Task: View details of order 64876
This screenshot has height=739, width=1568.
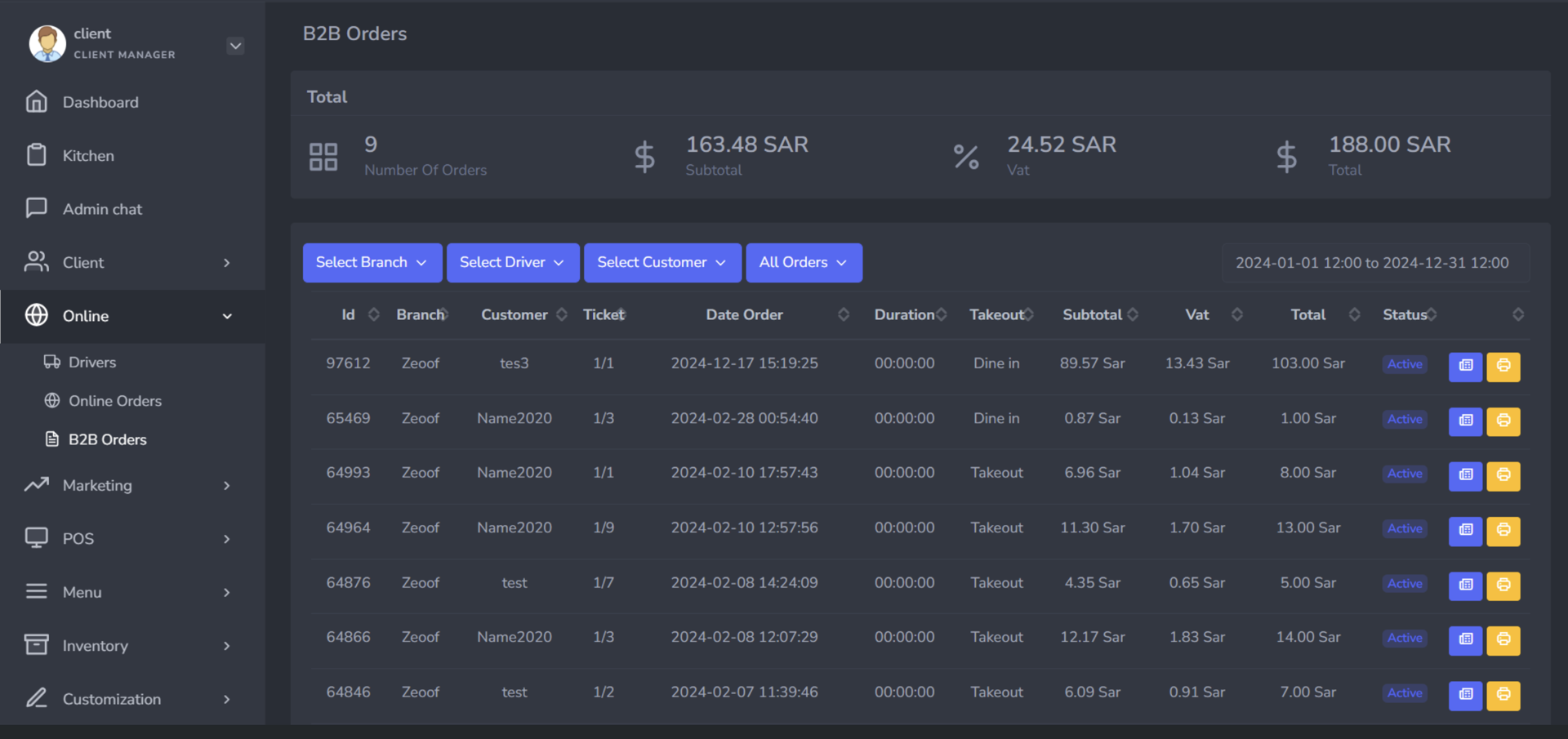Action: click(x=1466, y=585)
